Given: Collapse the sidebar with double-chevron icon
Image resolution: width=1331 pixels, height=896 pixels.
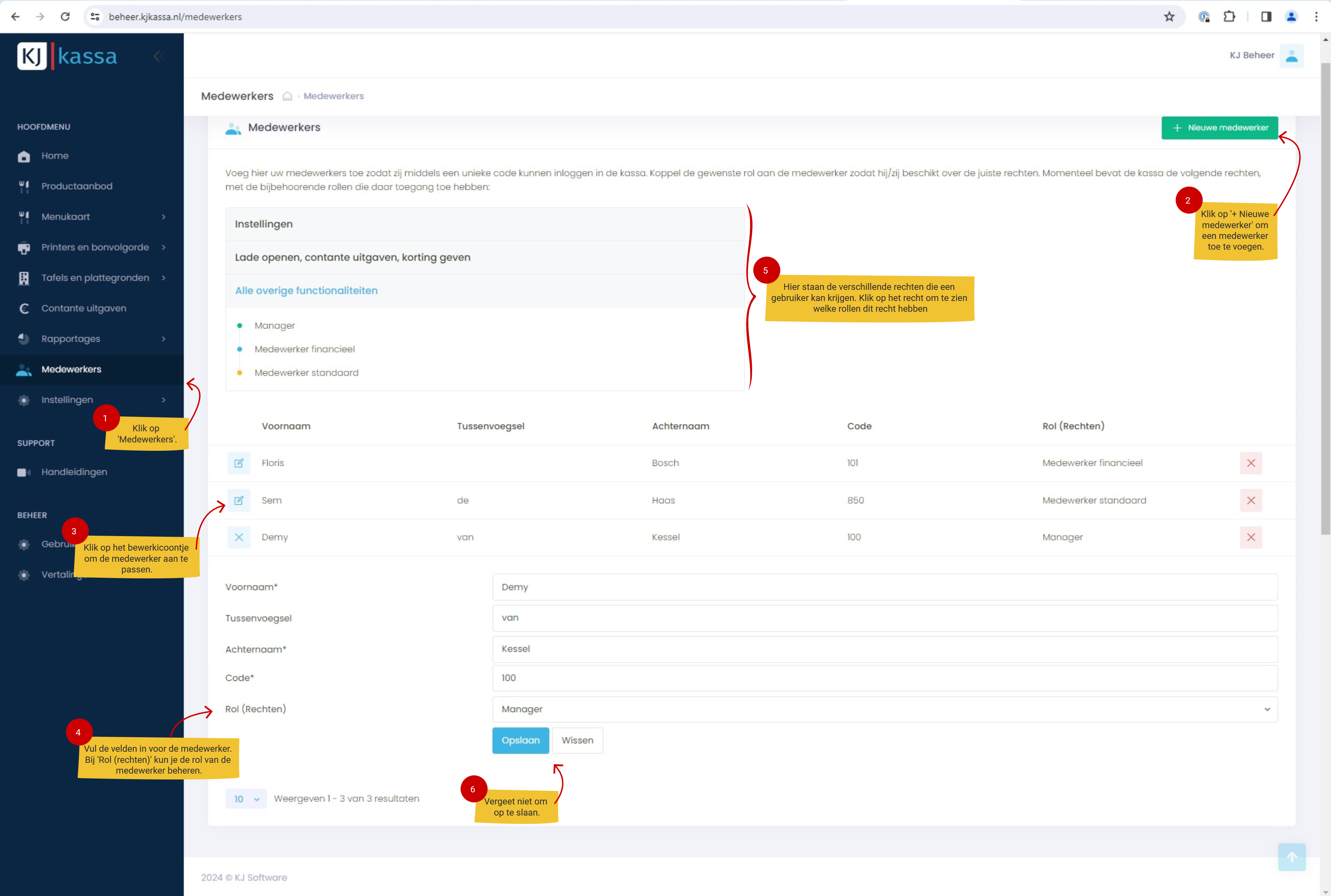Looking at the screenshot, I should (x=158, y=56).
